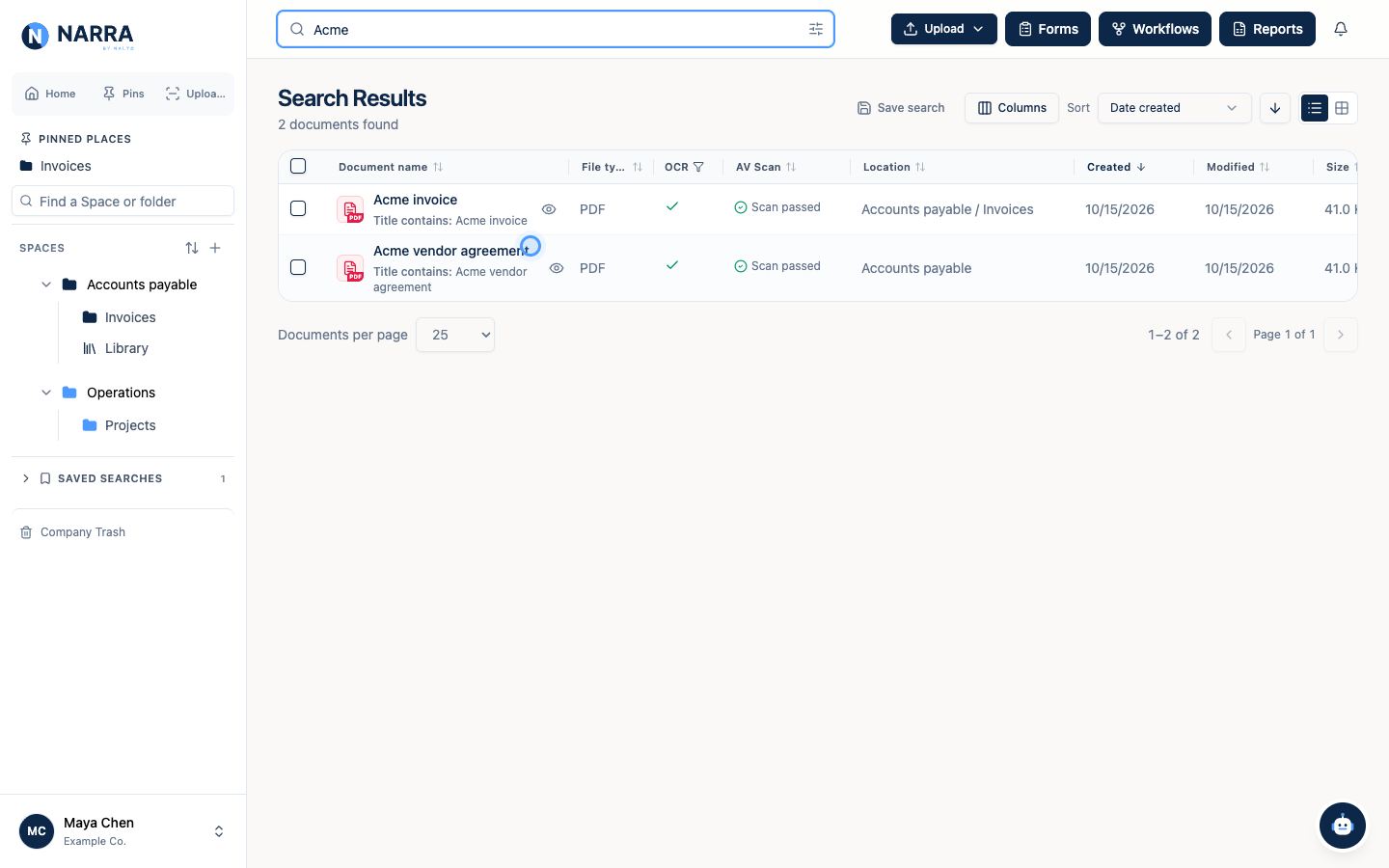
Task: Open the Columns chooser
Action: 1012,108
